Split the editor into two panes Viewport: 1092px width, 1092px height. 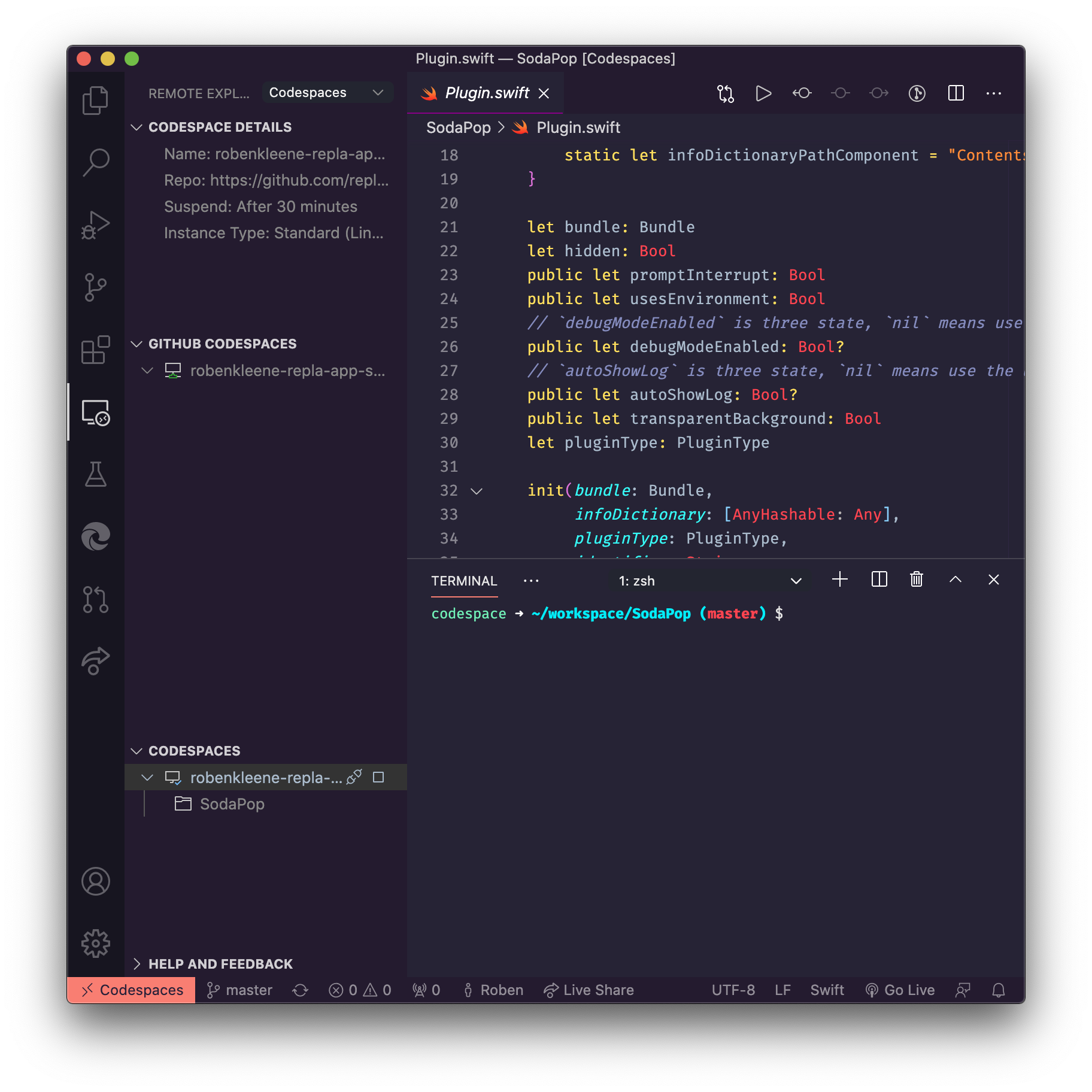956,93
